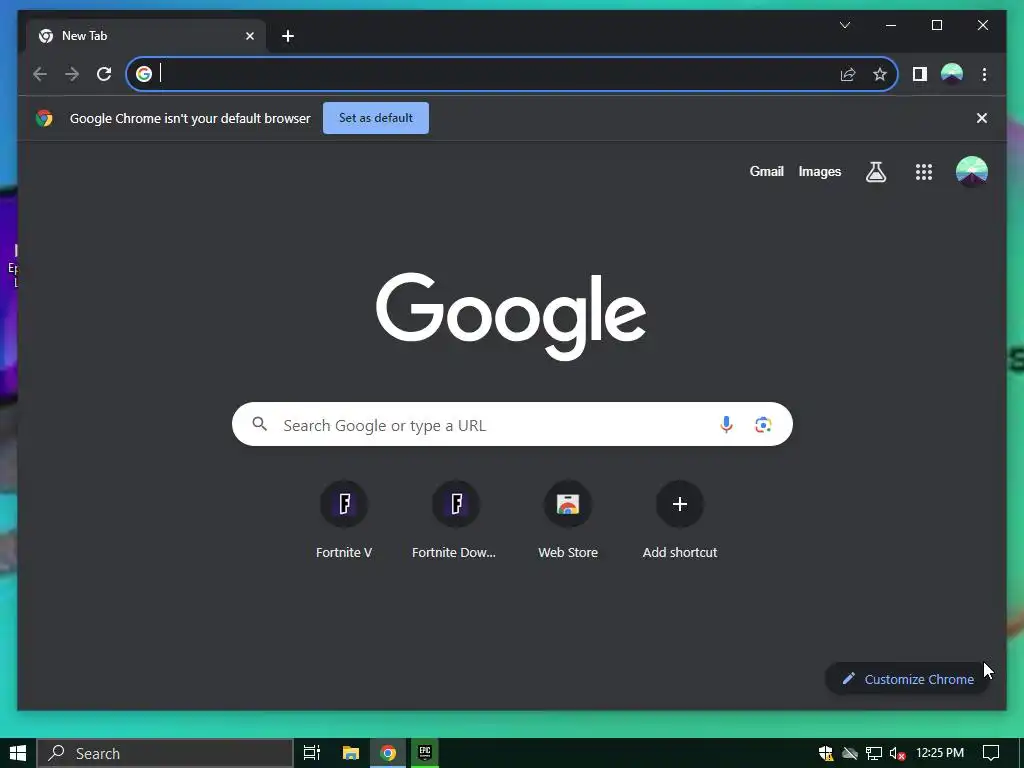
Task: Dismiss the default browser notification bar
Action: [982, 118]
